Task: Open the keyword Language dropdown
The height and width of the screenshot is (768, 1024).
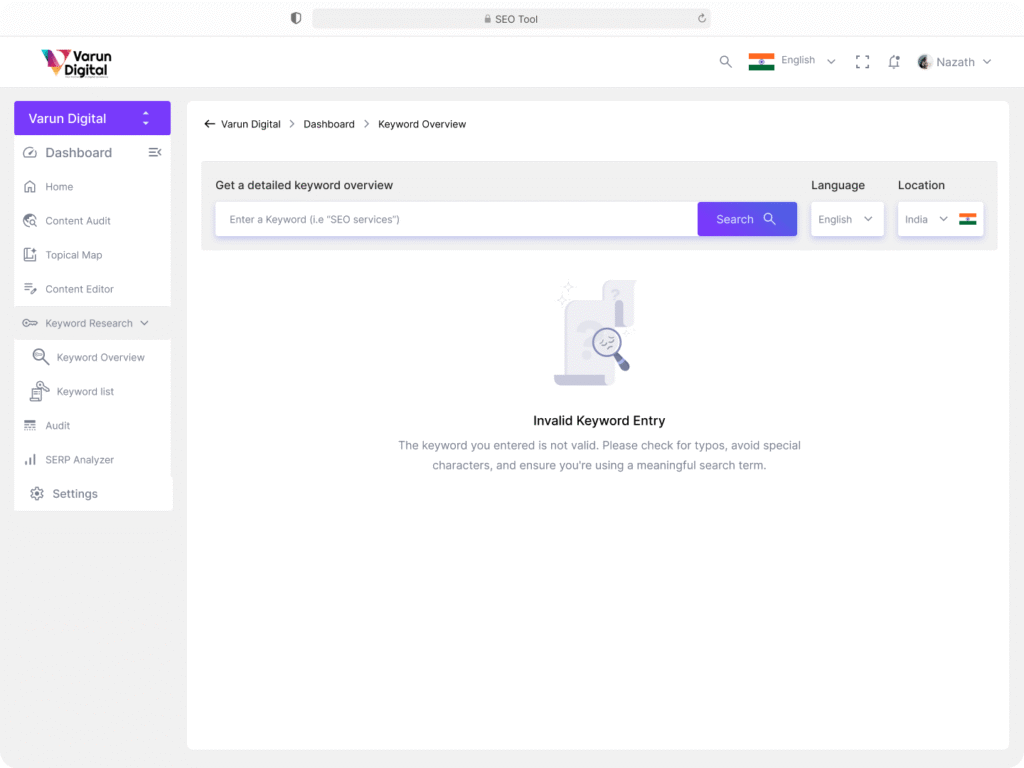Action: [x=846, y=219]
